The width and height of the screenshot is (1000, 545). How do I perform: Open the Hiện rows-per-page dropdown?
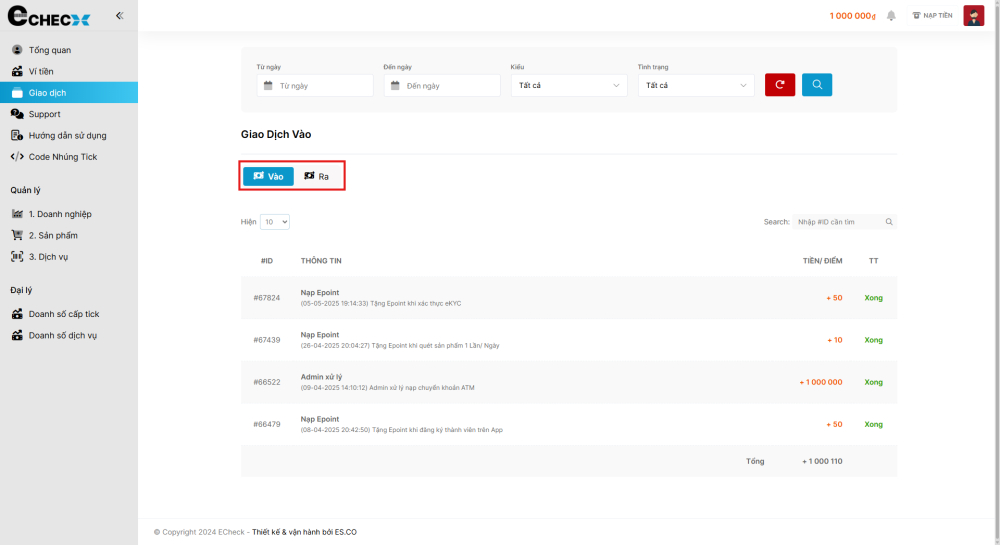click(275, 222)
